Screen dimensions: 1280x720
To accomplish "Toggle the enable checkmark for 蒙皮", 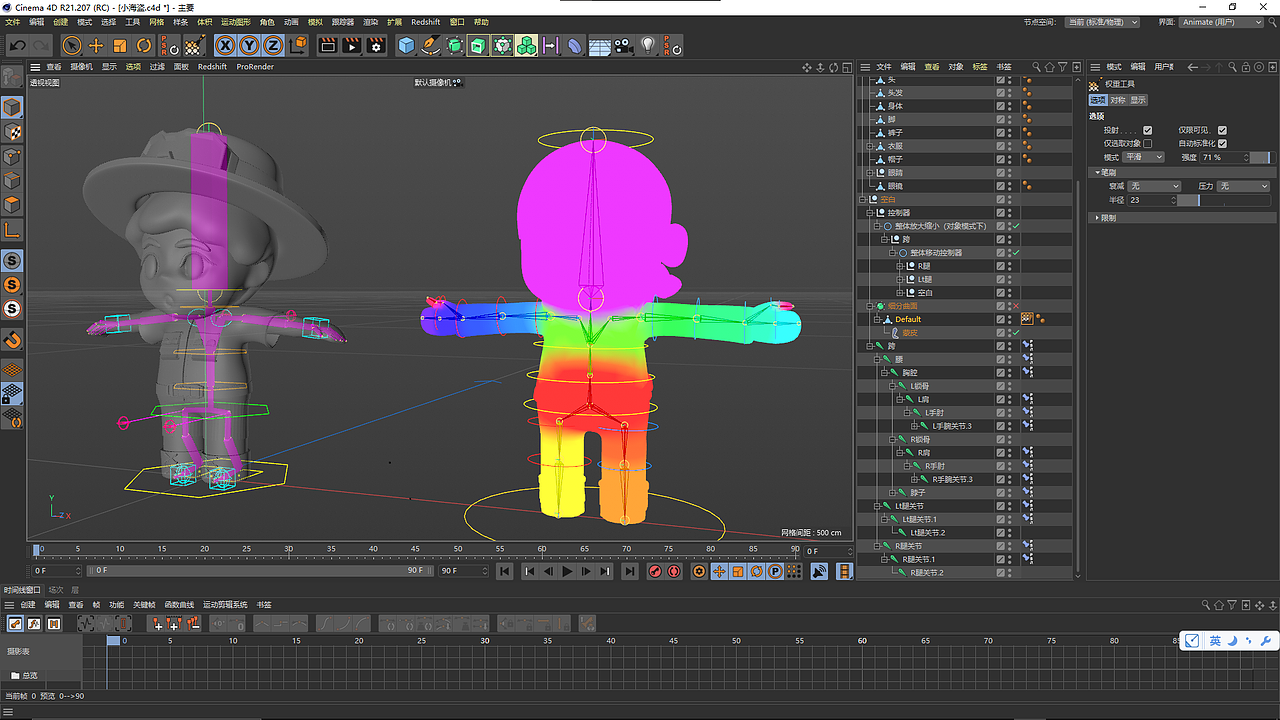I will pyautogui.click(x=1015, y=332).
